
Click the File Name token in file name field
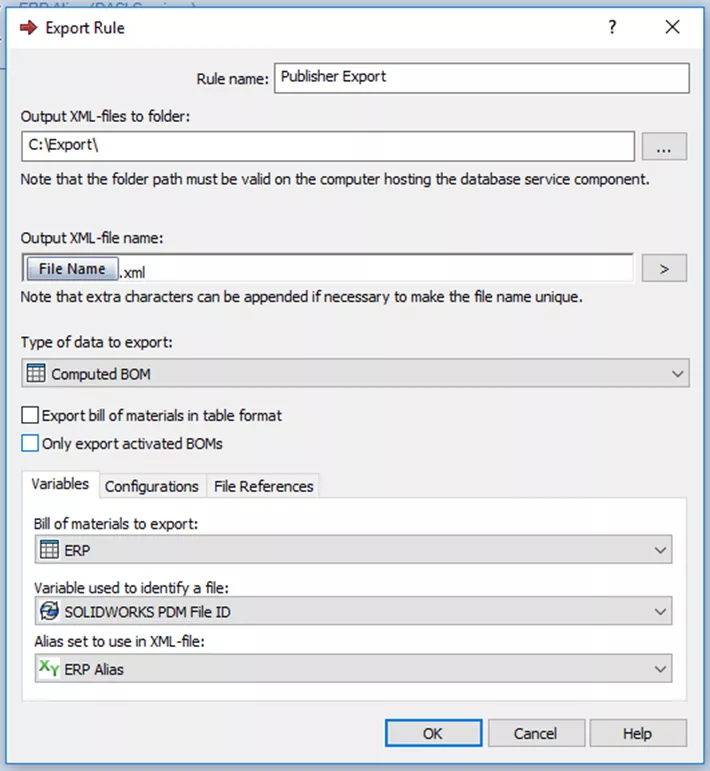click(72, 269)
